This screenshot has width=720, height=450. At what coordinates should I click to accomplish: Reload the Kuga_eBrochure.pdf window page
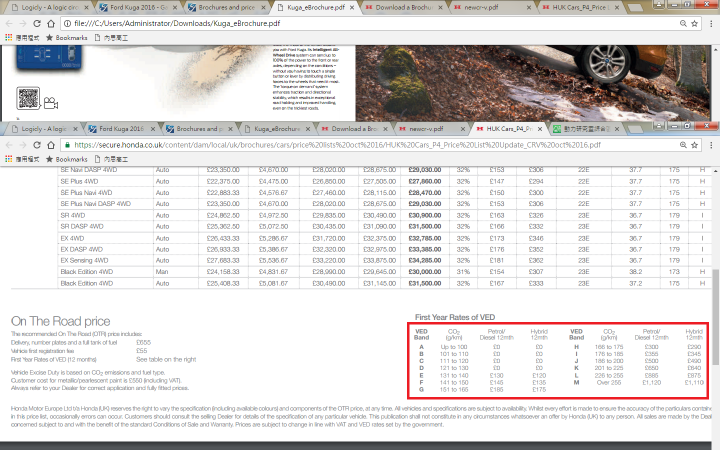(37, 23)
